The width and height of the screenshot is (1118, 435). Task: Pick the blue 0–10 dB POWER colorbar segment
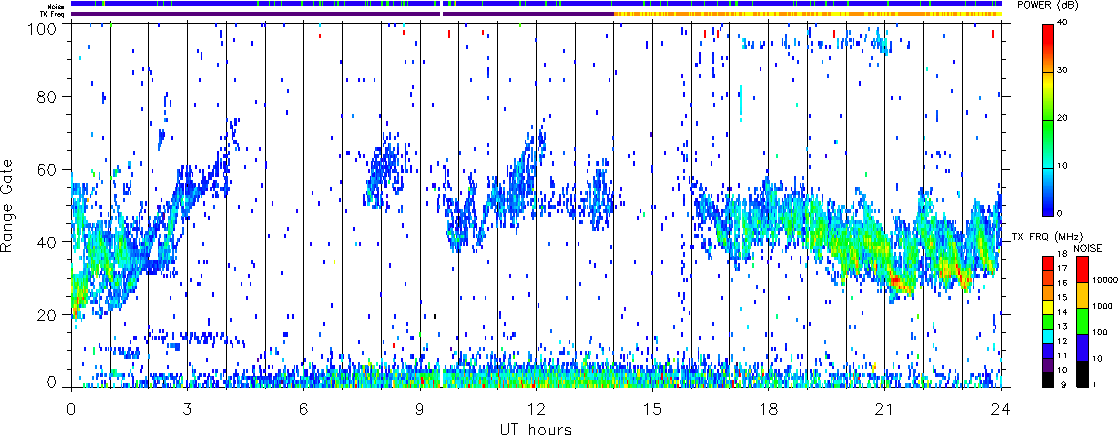pos(1048,191)
